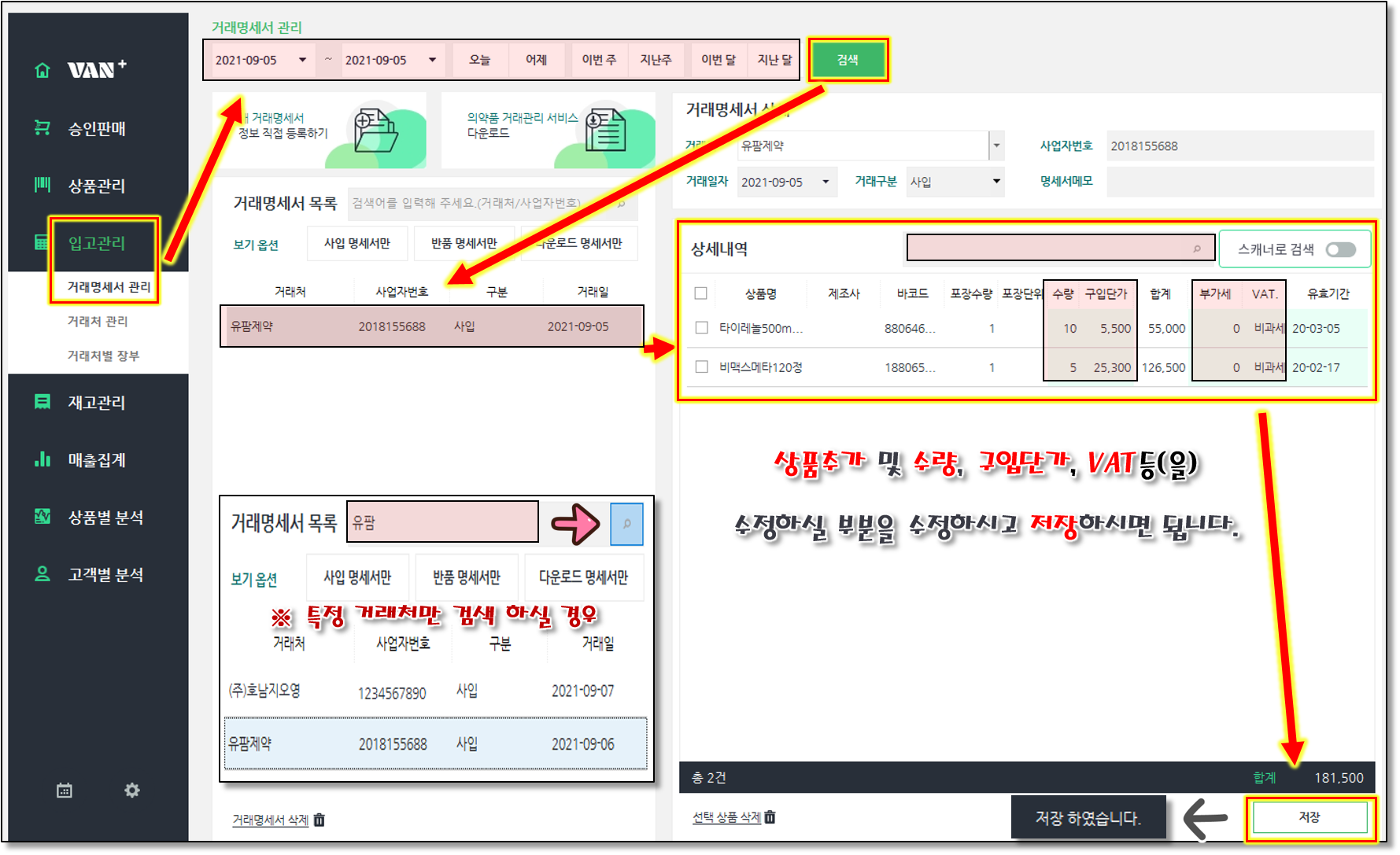1400x855 pixels.
Task: Toggle the 스캐너로 검색 switch
Action: coord(1340,249)
